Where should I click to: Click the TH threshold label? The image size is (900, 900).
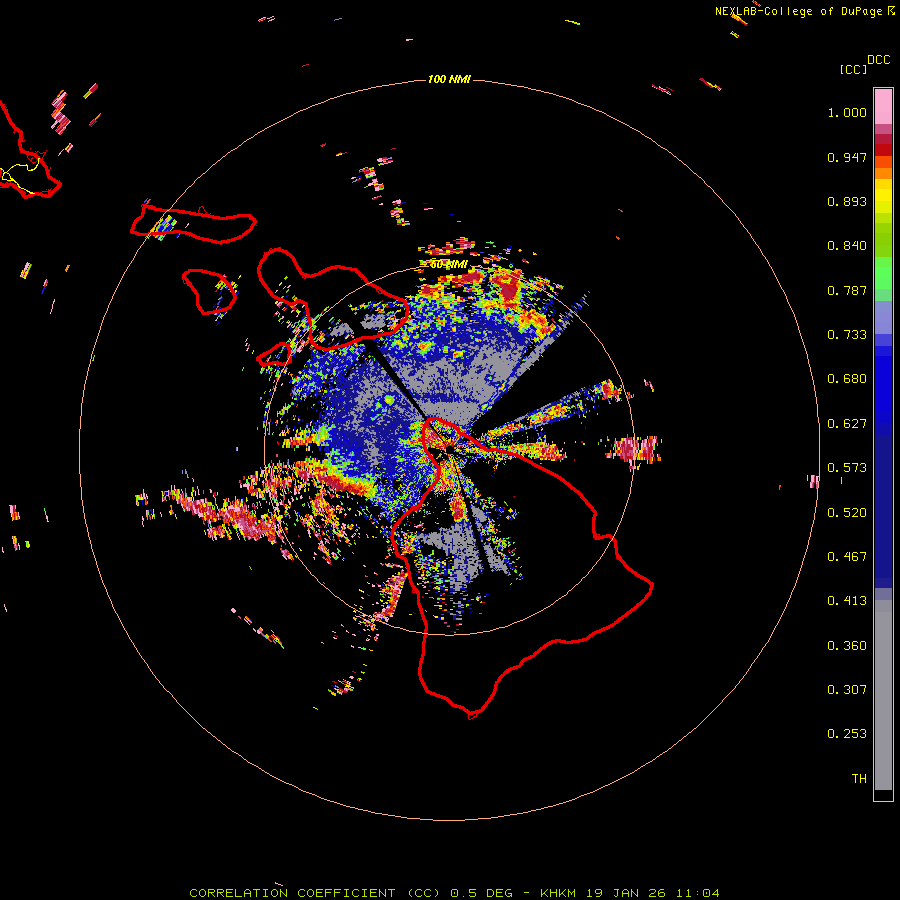click(x=859, y=779)
